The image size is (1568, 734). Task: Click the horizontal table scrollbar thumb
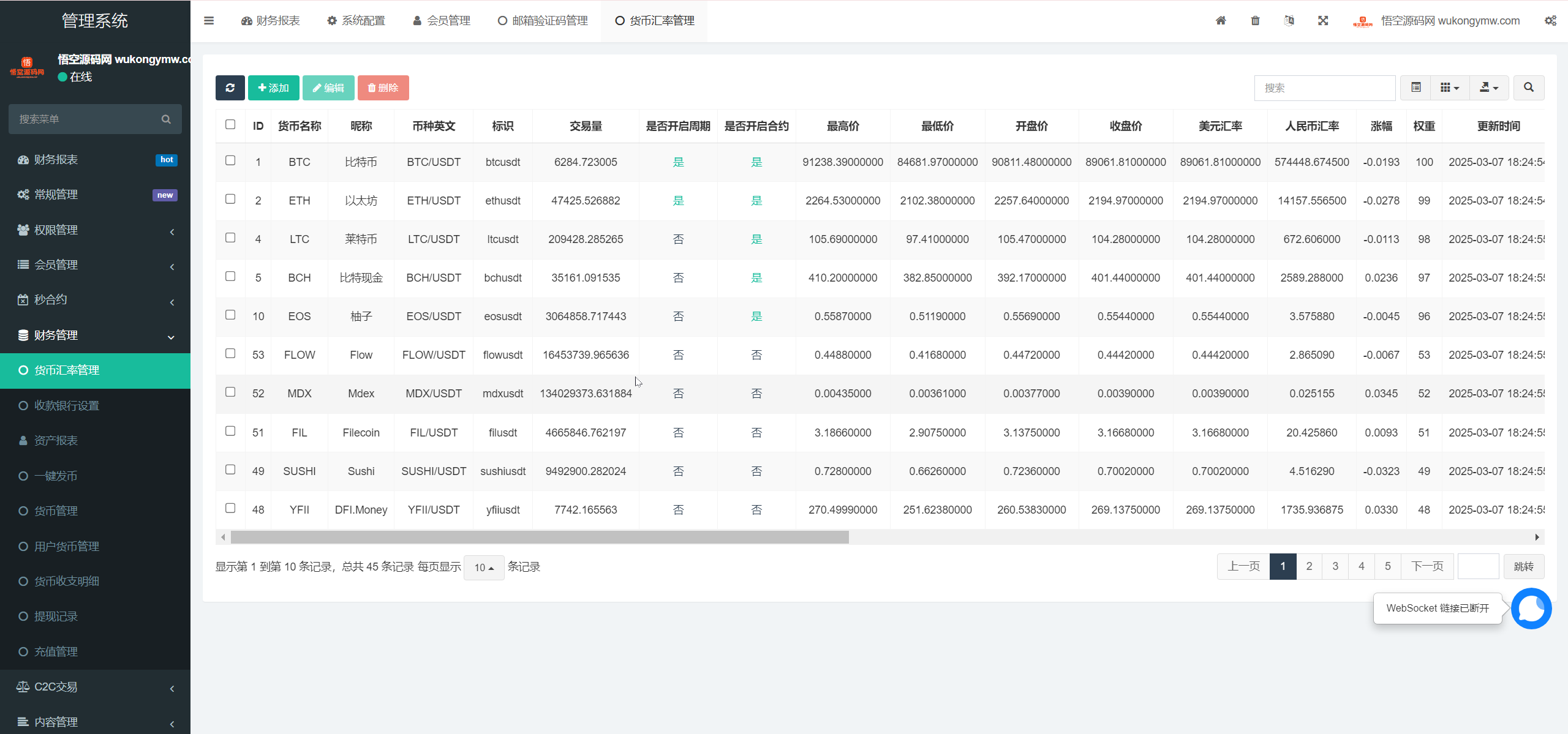[x=540, y=537]
